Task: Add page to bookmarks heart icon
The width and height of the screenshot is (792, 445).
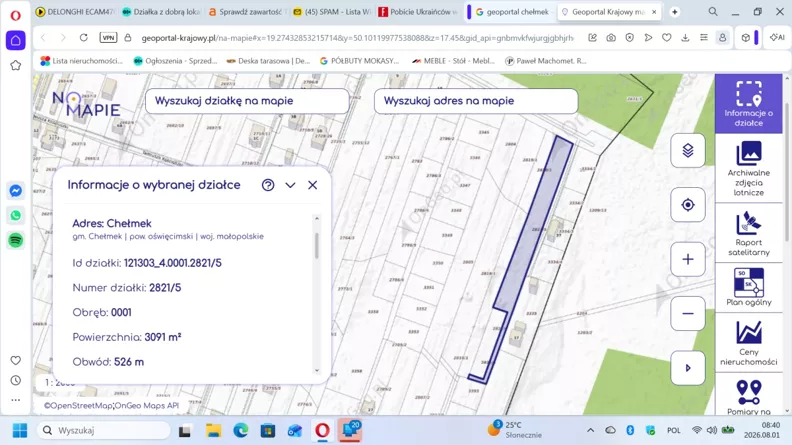Action: click(x=667, y=37)
